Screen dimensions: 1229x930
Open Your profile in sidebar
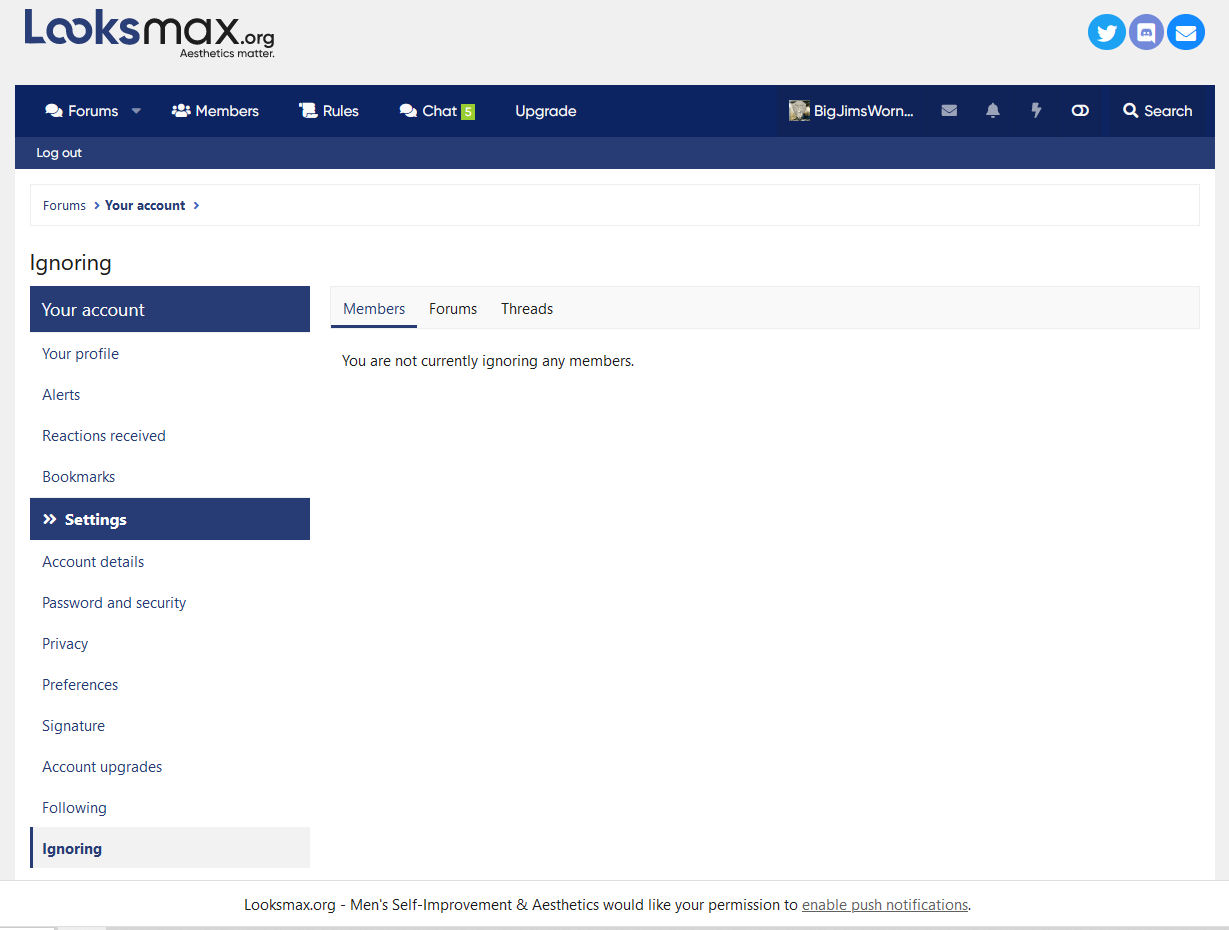coord(170,354)
